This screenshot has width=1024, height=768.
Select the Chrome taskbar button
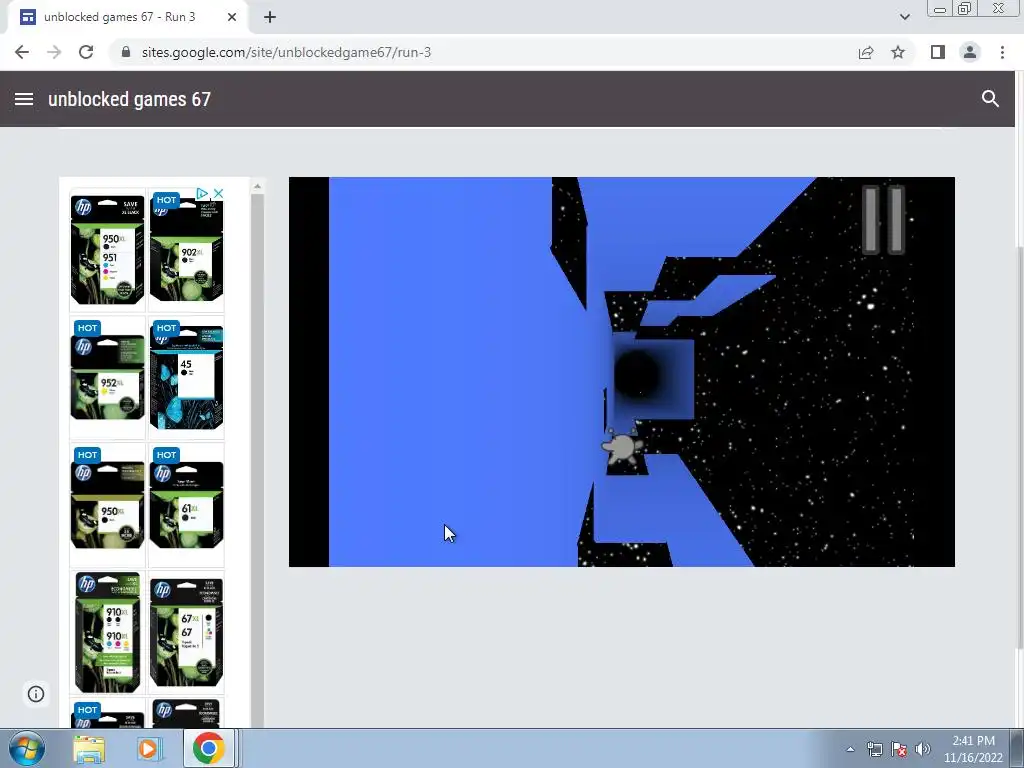coord(209,748)
